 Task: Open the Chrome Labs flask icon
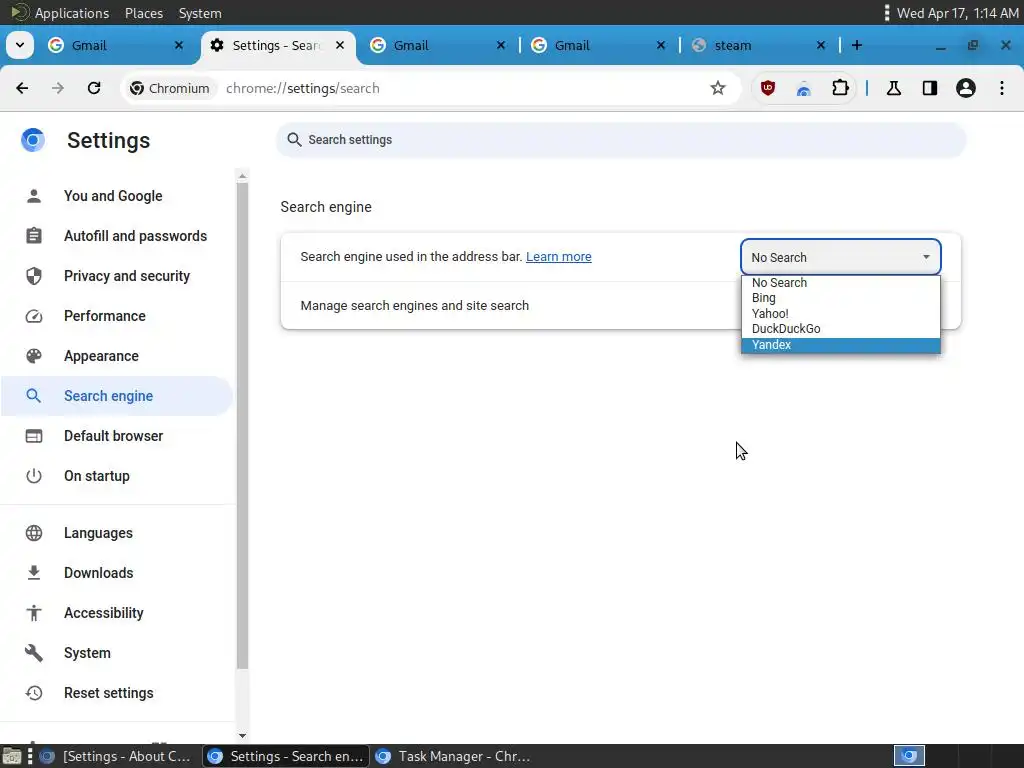pyautogui.click(x=894, y=88)
